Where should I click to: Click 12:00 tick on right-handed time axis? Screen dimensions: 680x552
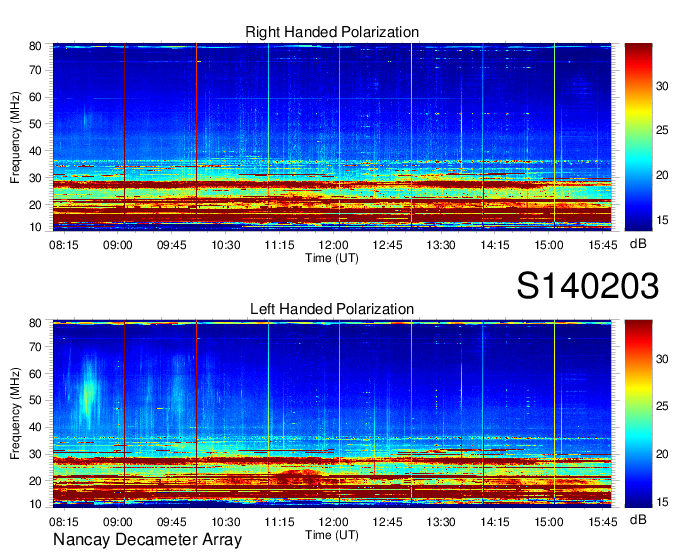pos(333,245)
